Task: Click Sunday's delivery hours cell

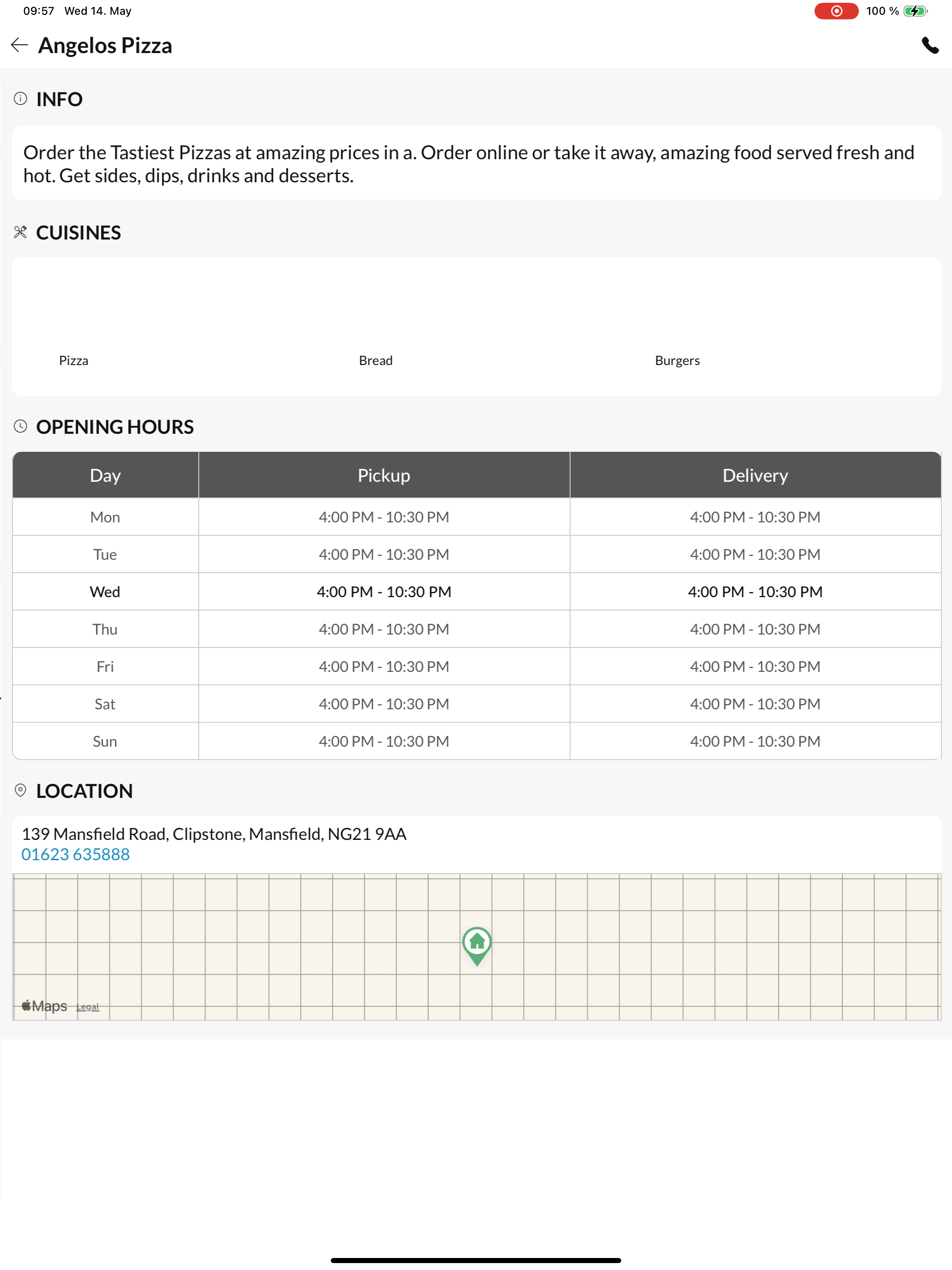Action: [755, 741]
